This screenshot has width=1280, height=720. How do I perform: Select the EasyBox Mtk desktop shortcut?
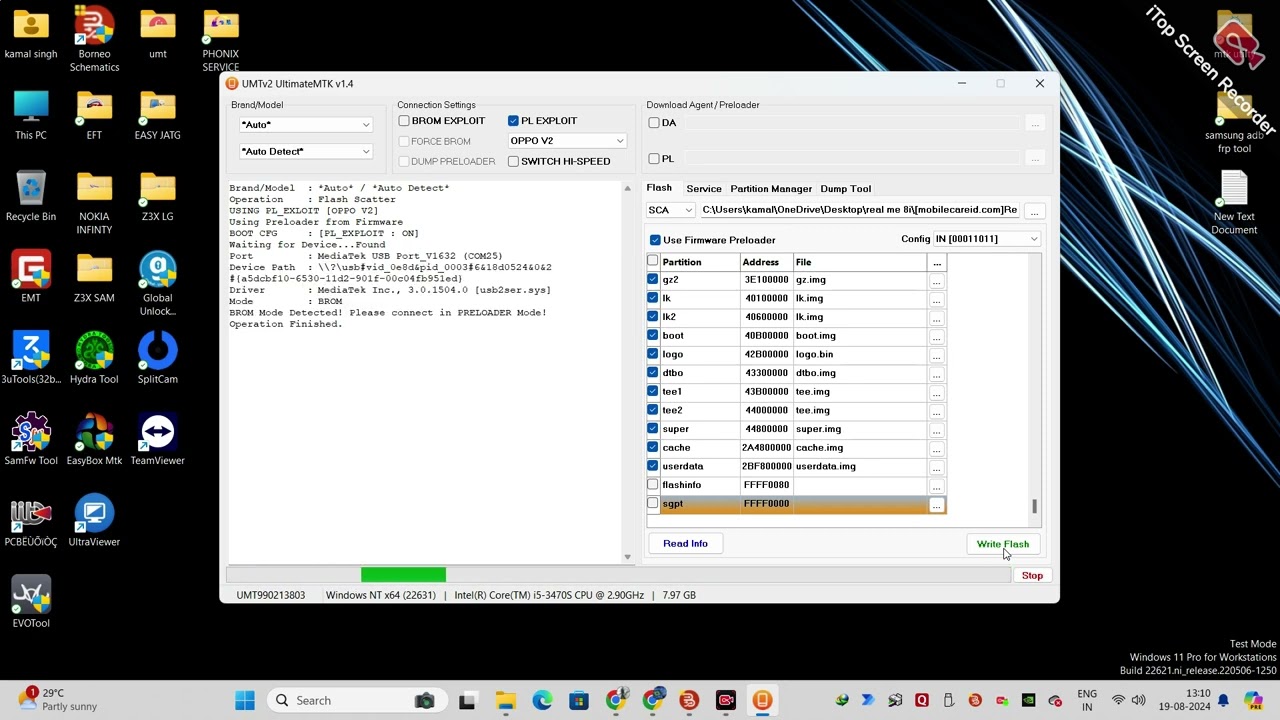tap(94, 440)
